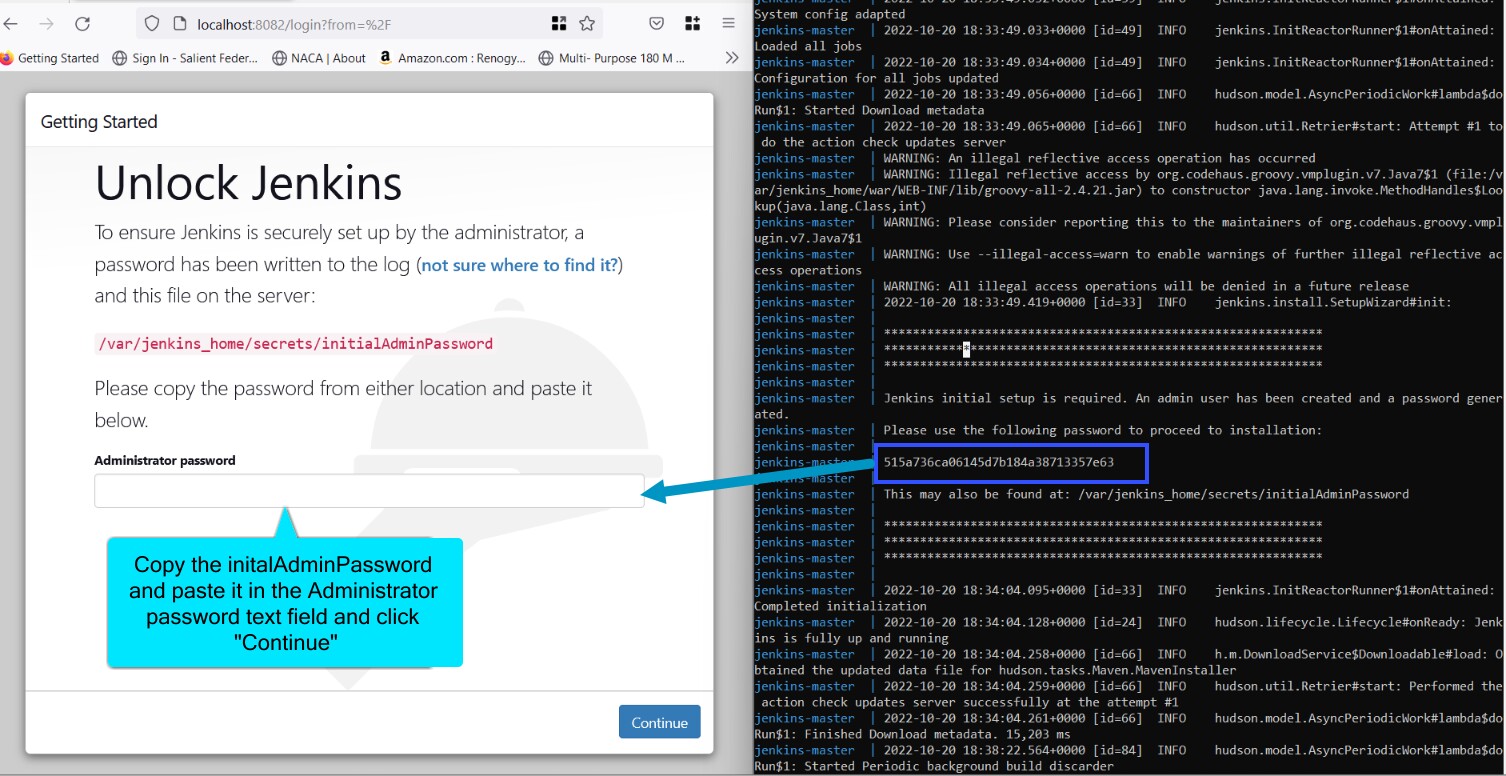Click the browser forward arrow

[x=46, y=23]
